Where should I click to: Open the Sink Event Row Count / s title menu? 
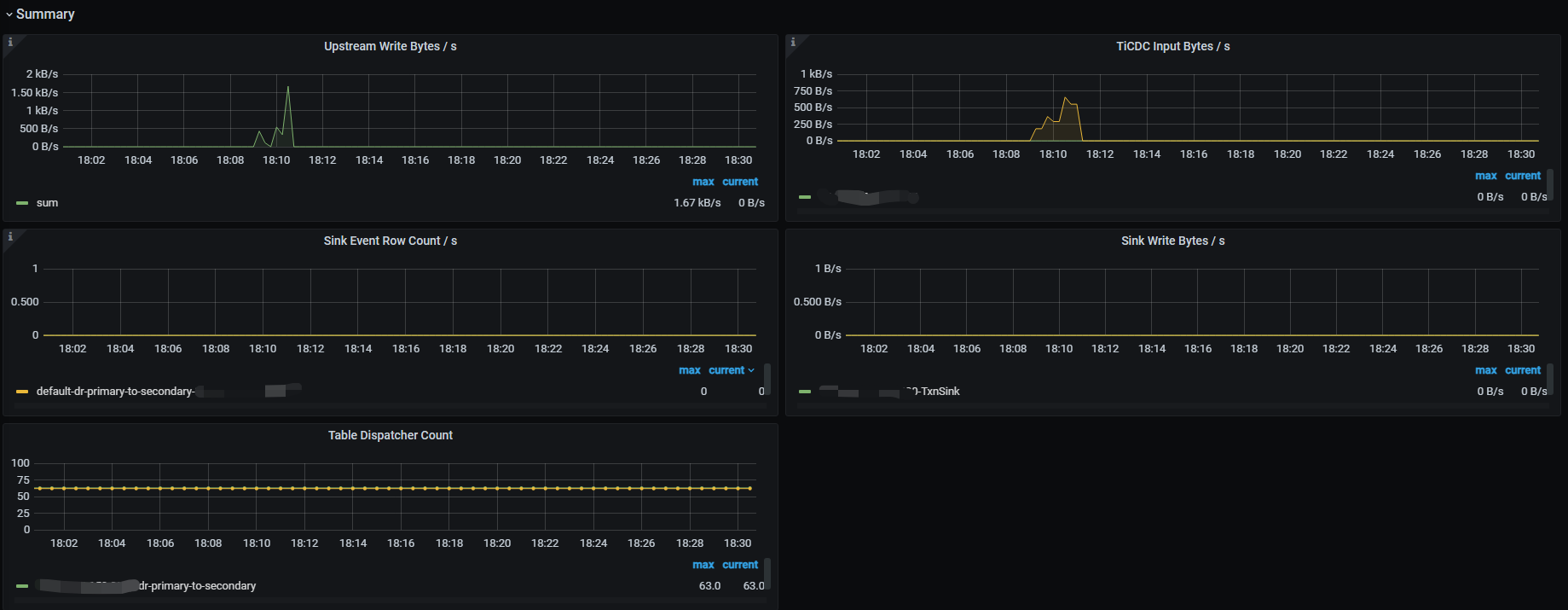click(x=391, y=241)
